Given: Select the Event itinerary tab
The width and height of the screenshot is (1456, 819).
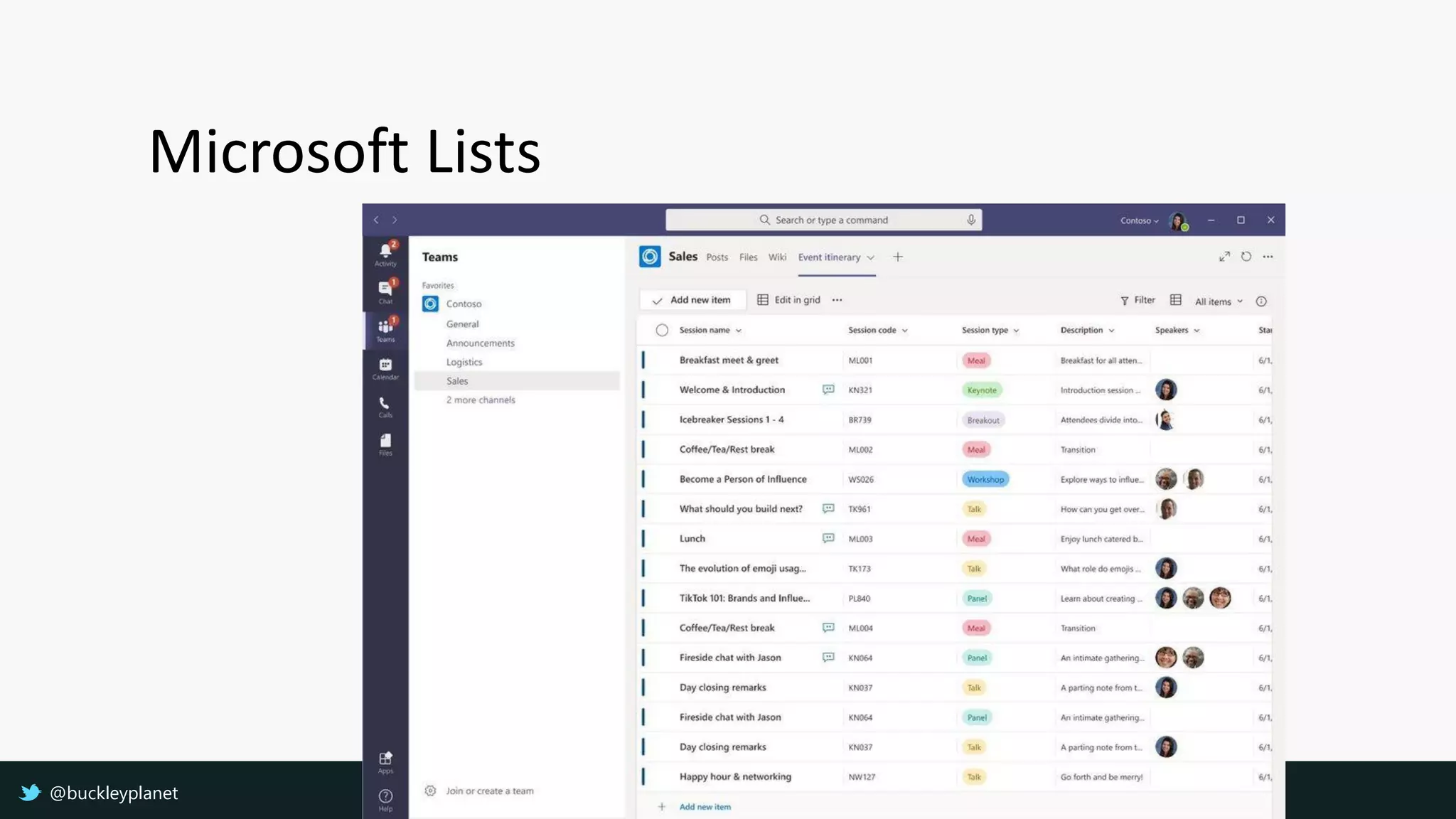Looking at the screenshot, I should (x=829, y=257).
